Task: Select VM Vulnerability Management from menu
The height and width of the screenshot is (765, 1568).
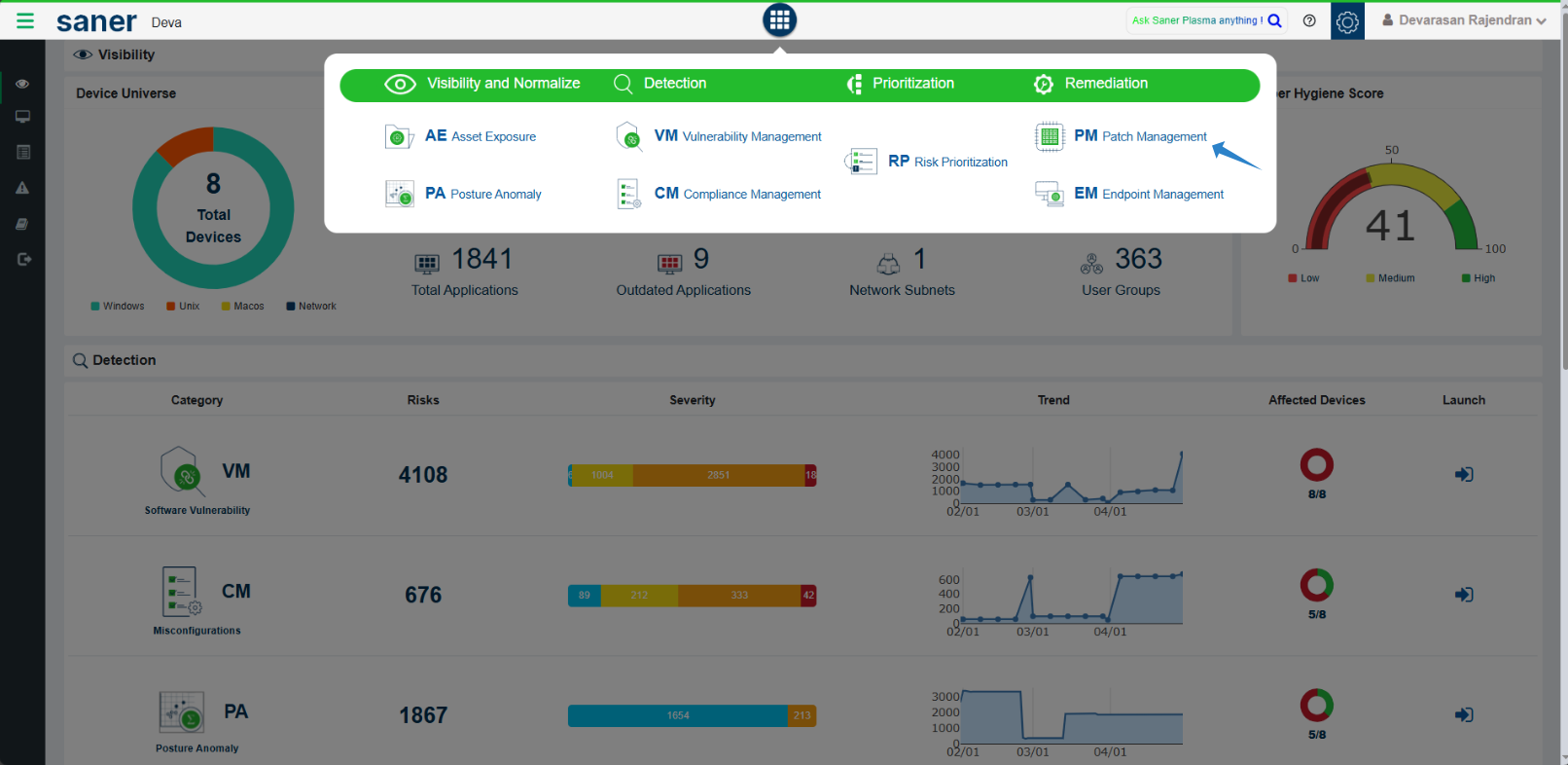Action: (737, 136)
